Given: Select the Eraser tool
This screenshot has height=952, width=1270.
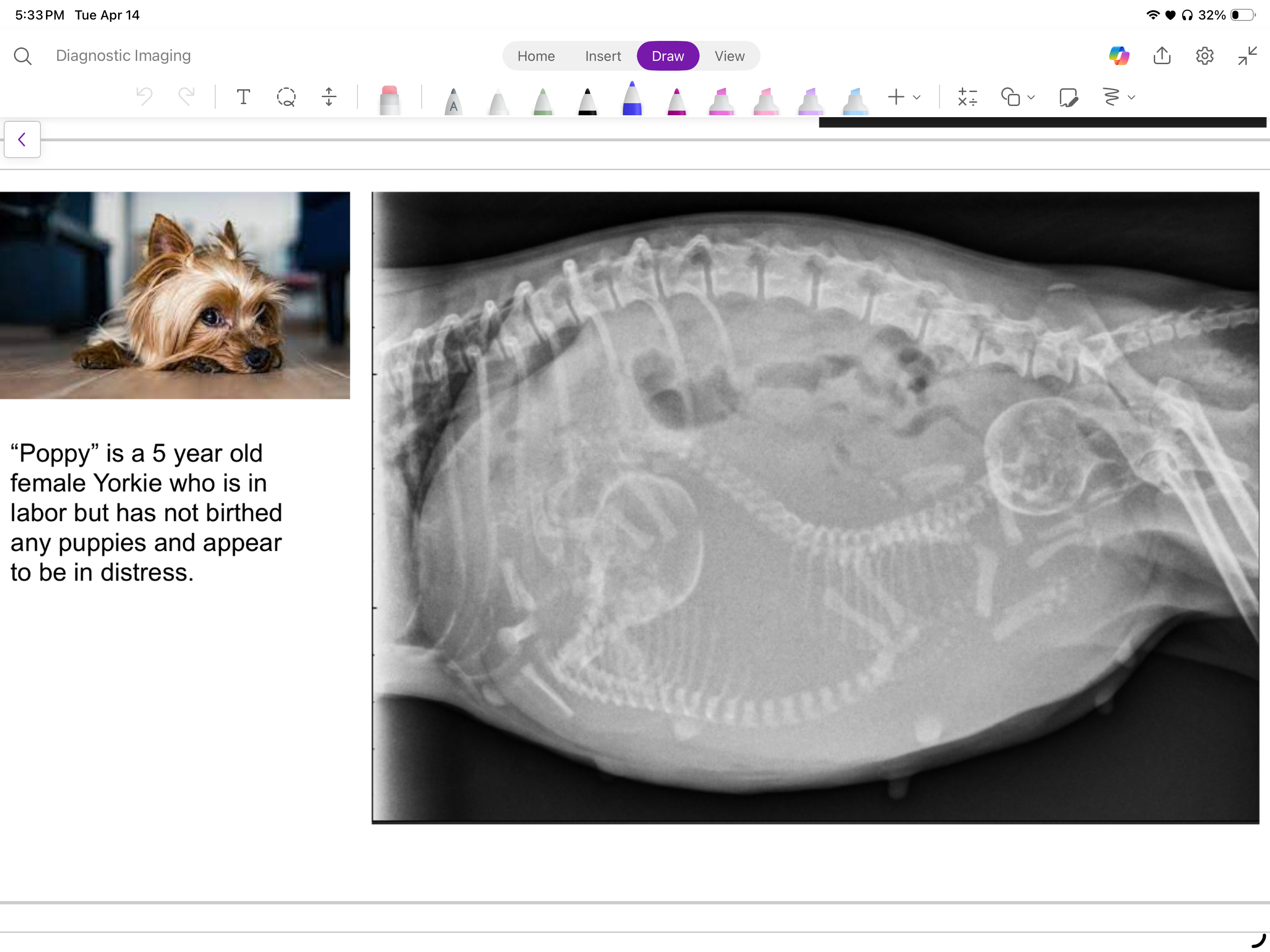Looking at the screenshot, I should [x=390, y=98].
